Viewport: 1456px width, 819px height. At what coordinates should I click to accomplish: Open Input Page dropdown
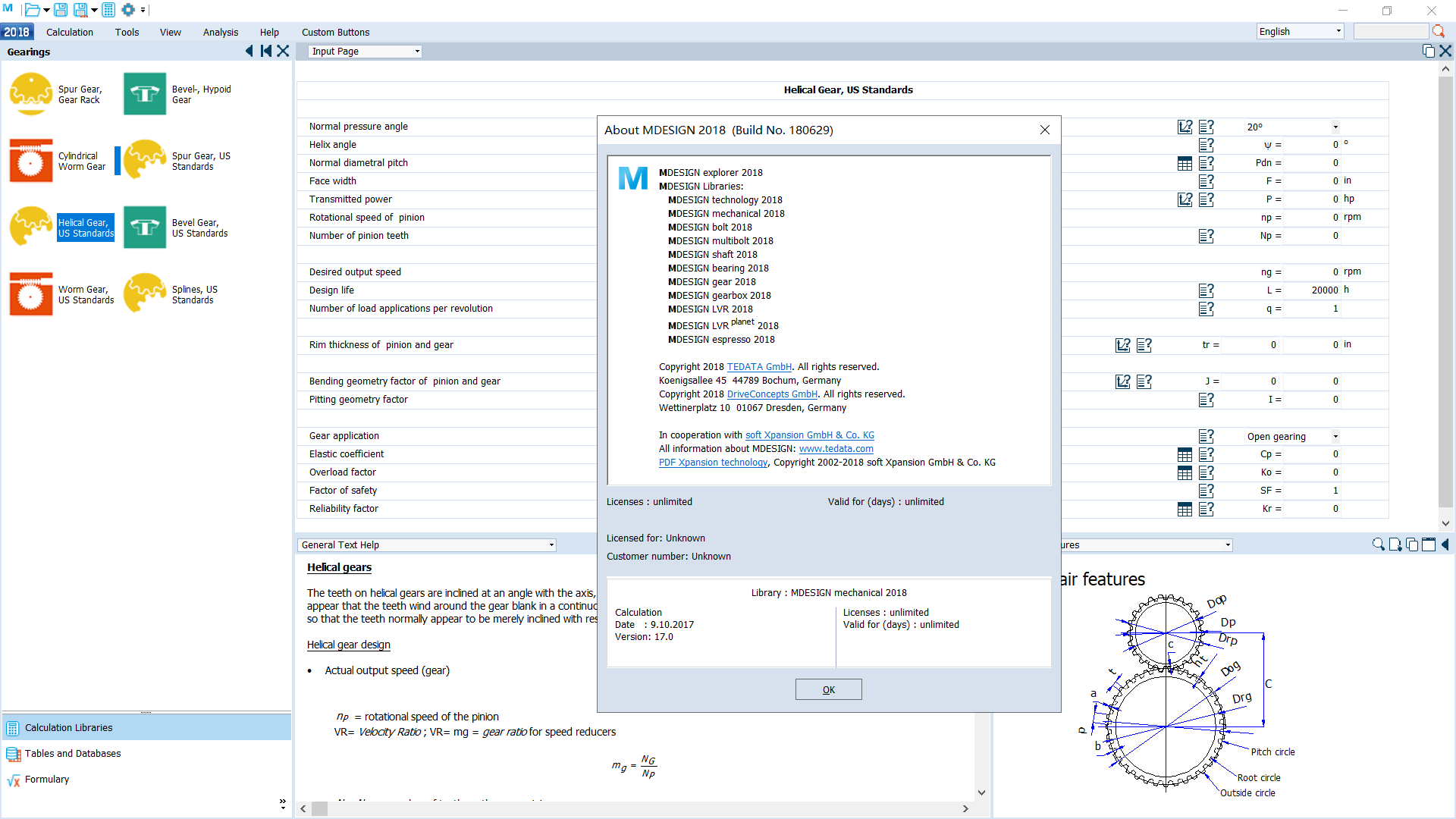(x=366, y=52)
